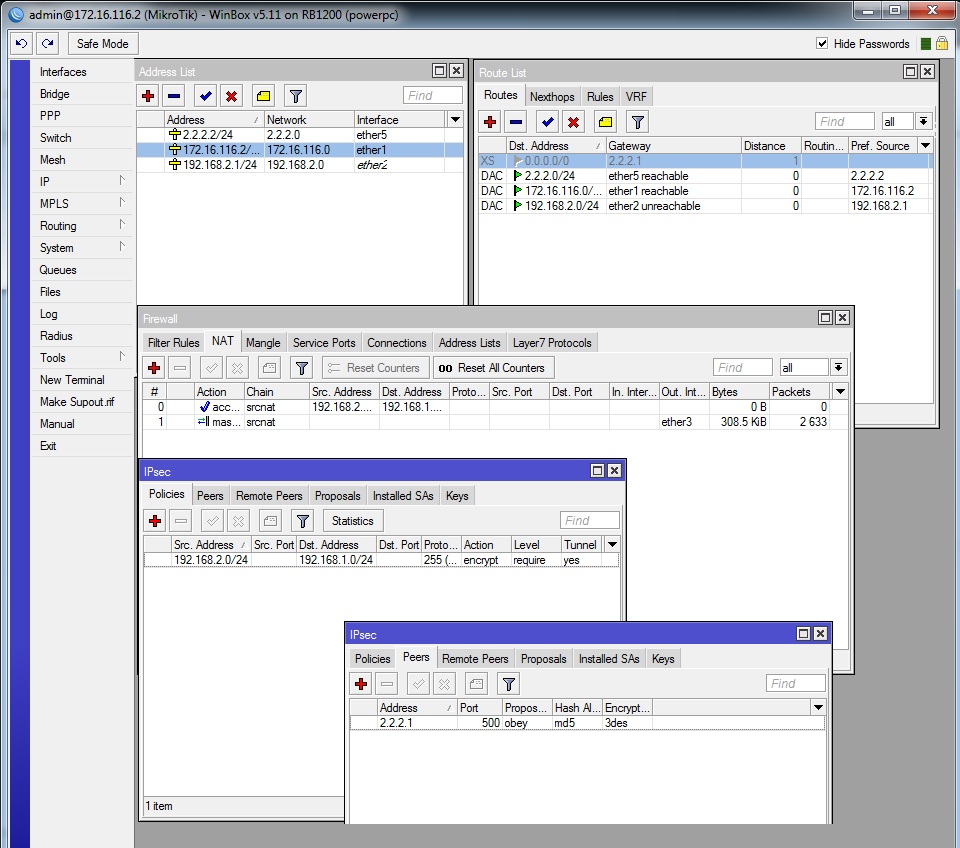Open Remote Peers tab in IPsec Peers window
The height and width of the screenshot is (848, 960).
pyautogui.click(x=475, y=659)
